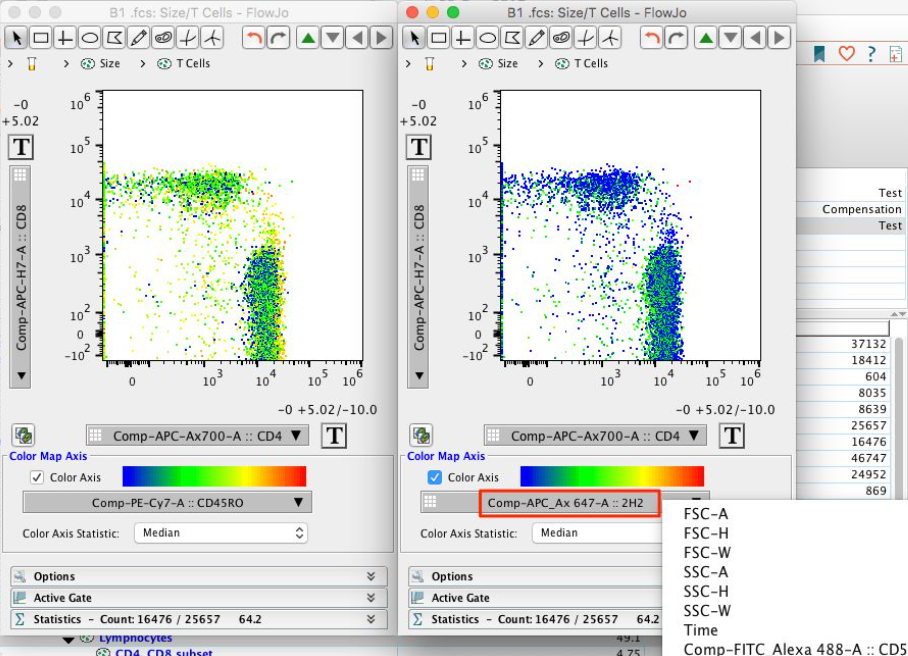
Task: Choose FSC-A from the parameter list
Action: pos(705,514)
